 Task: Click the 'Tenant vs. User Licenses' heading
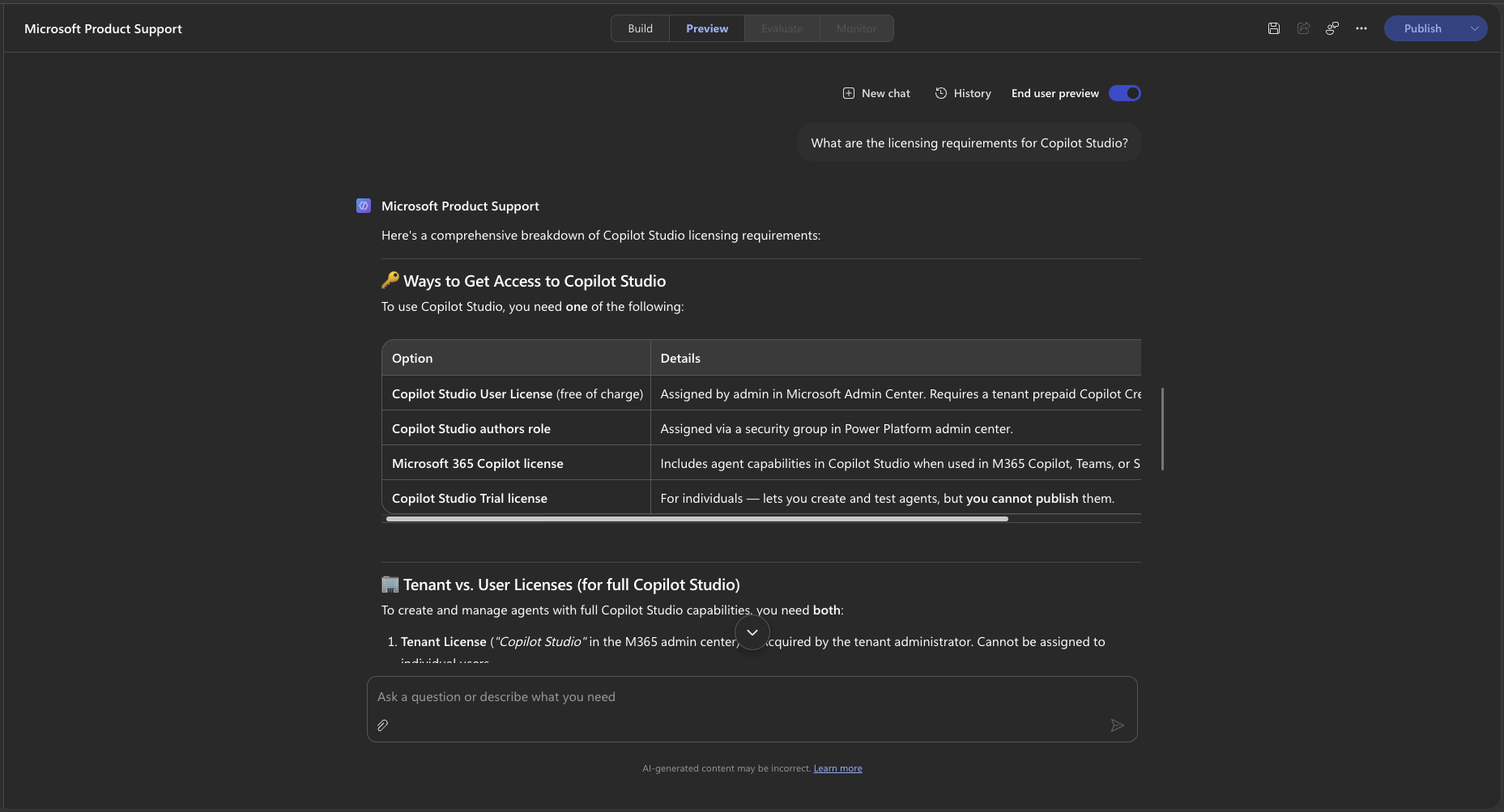tap(560, 585)
